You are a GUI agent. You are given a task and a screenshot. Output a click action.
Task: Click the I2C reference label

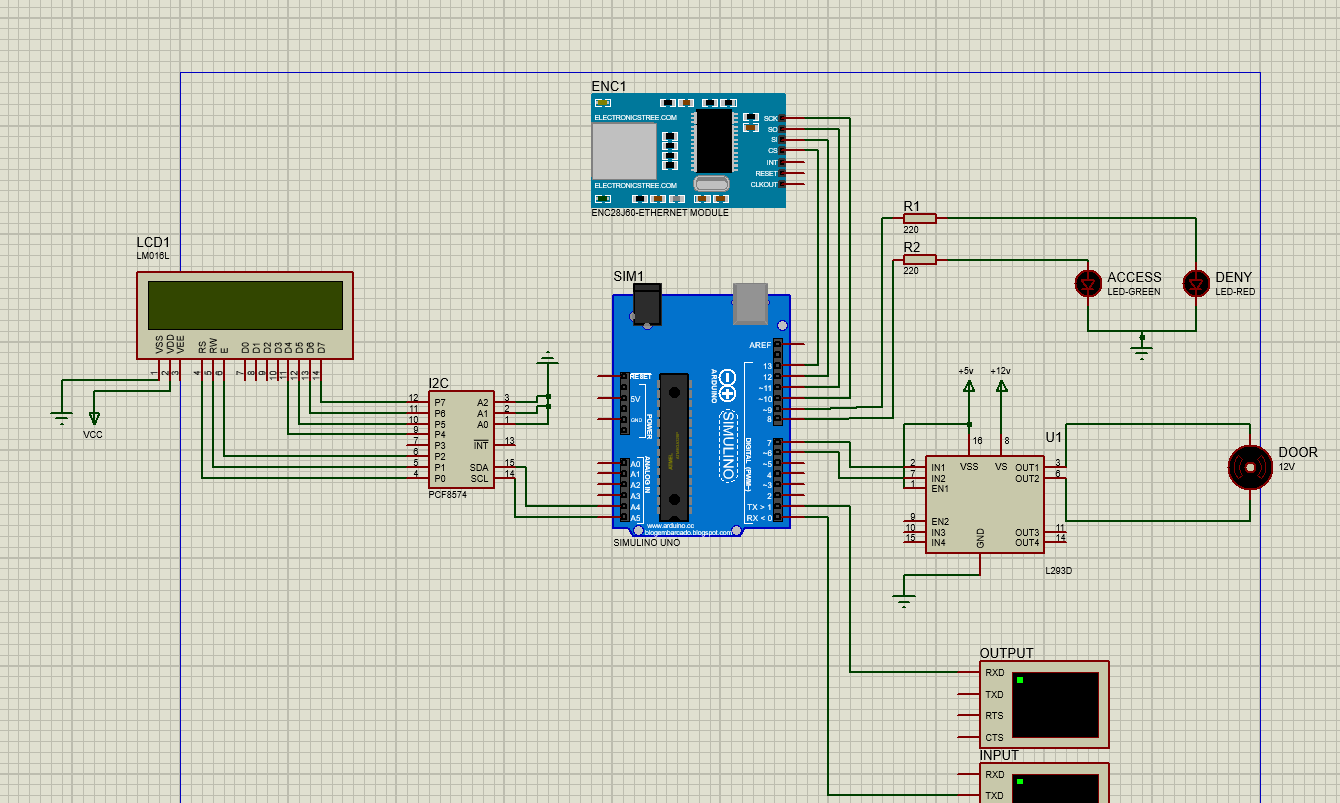pyautogui.click(x=439, y=383)
